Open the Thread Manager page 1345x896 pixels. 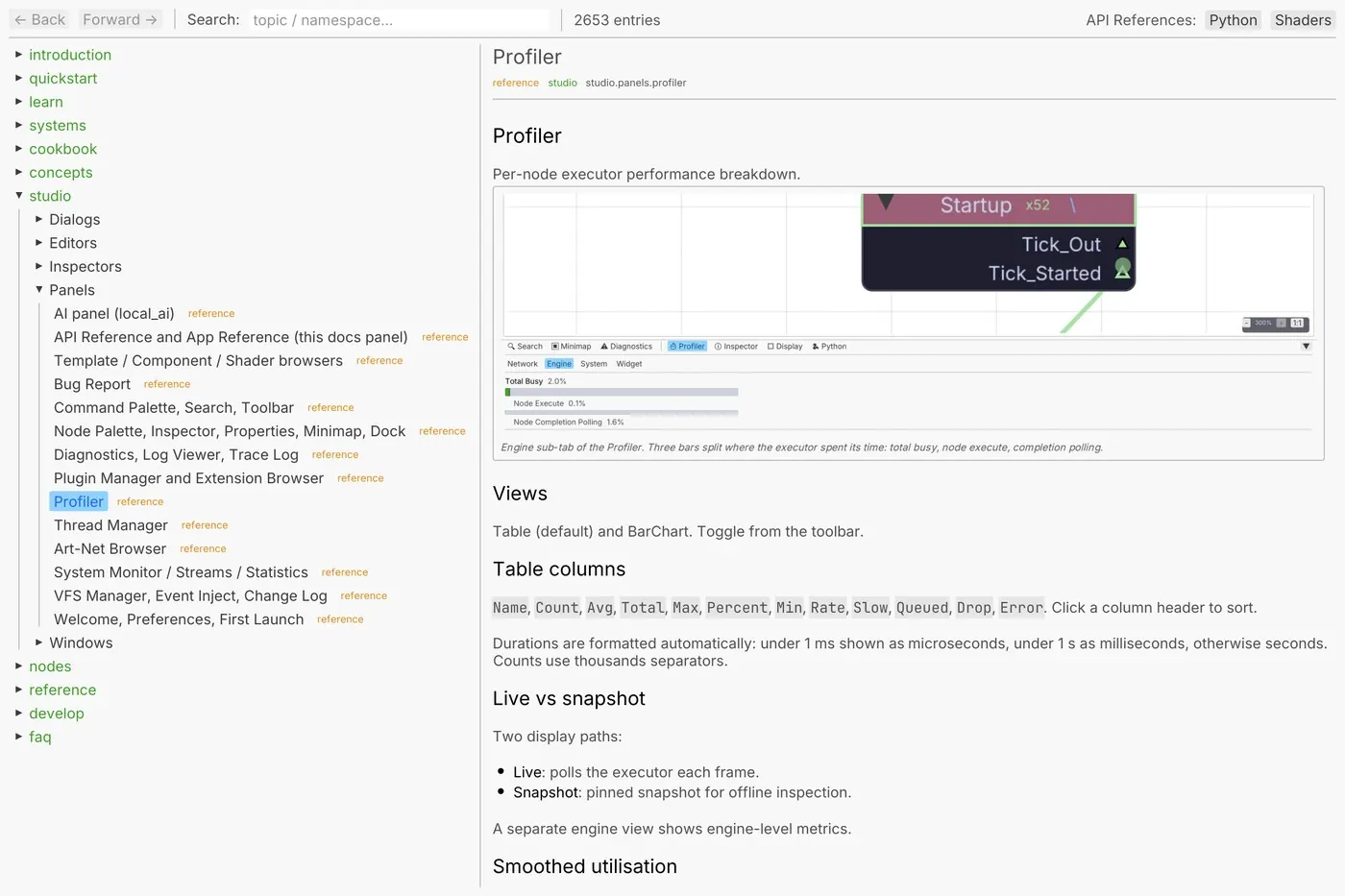tap(110, 525)
